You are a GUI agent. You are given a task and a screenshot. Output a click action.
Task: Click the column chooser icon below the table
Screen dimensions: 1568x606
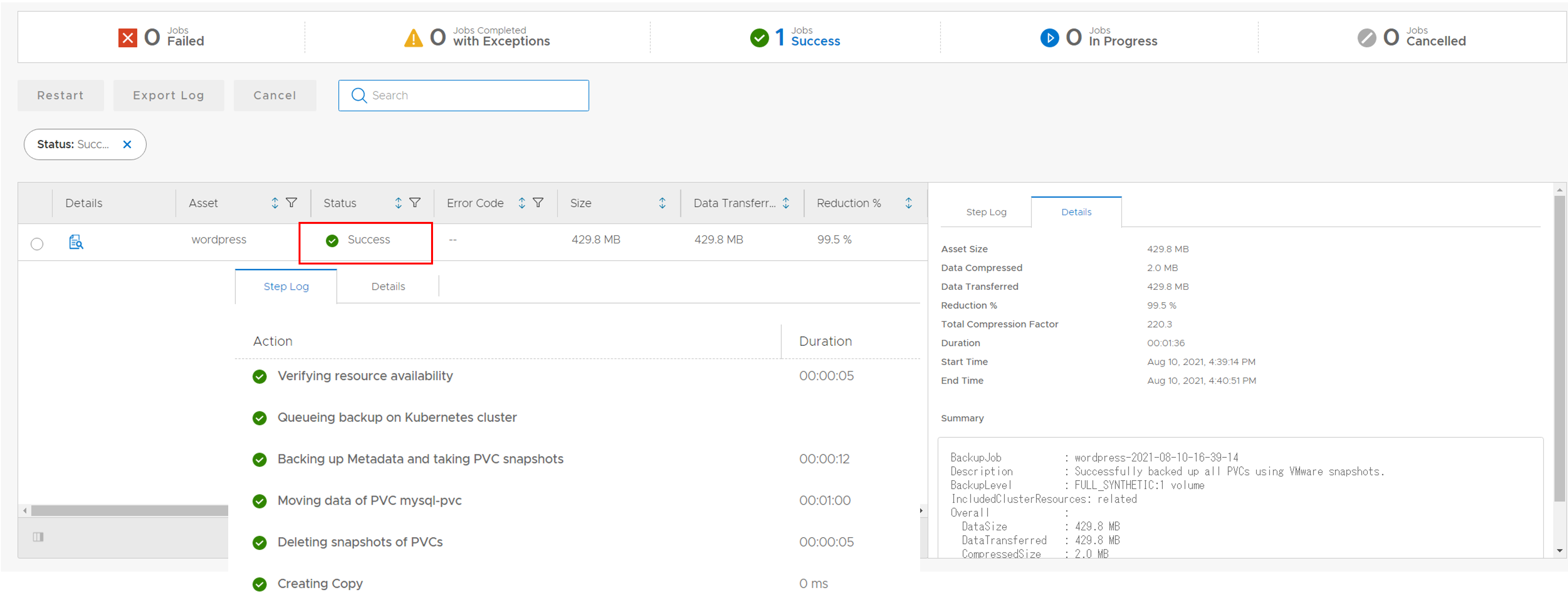pyautogui.click(x=38, y=537)
